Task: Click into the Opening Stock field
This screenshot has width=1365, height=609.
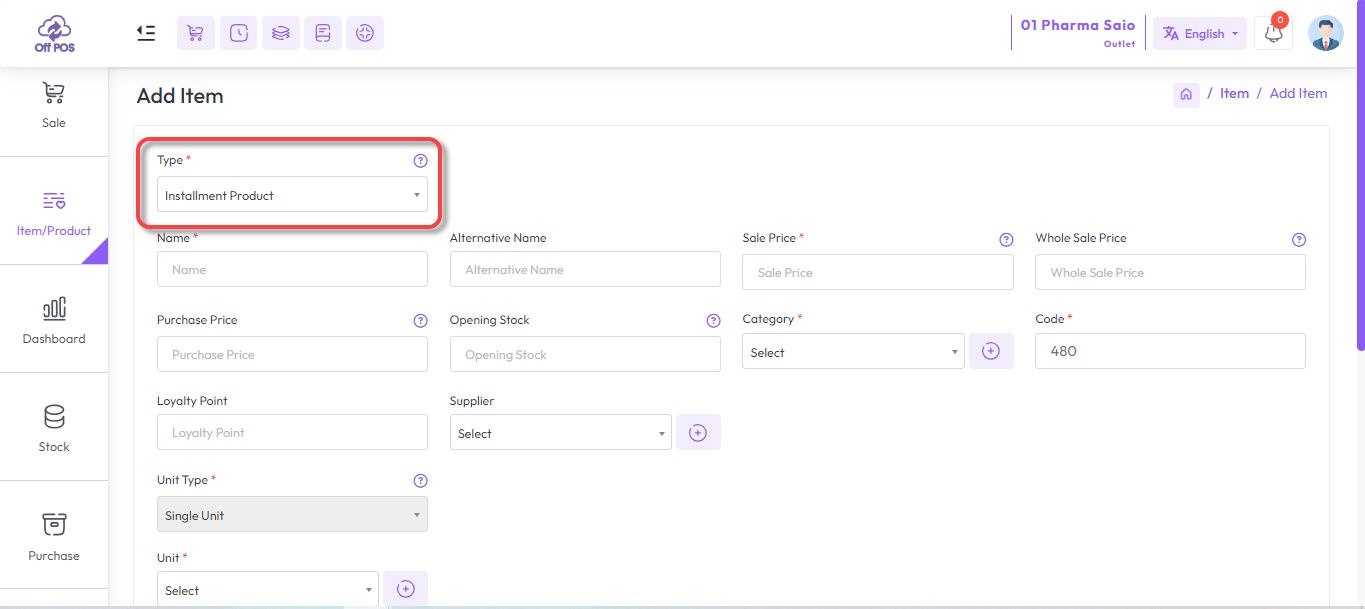Action: coord(585,354)
